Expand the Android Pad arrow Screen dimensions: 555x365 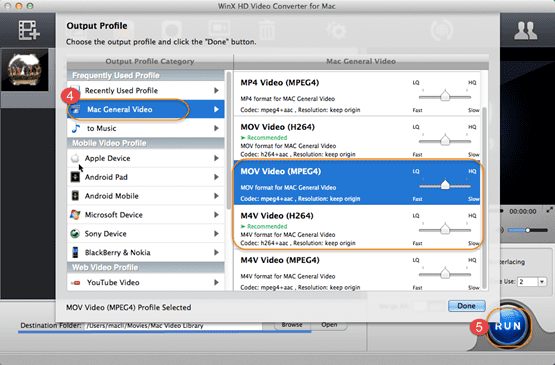pos(216,177)
